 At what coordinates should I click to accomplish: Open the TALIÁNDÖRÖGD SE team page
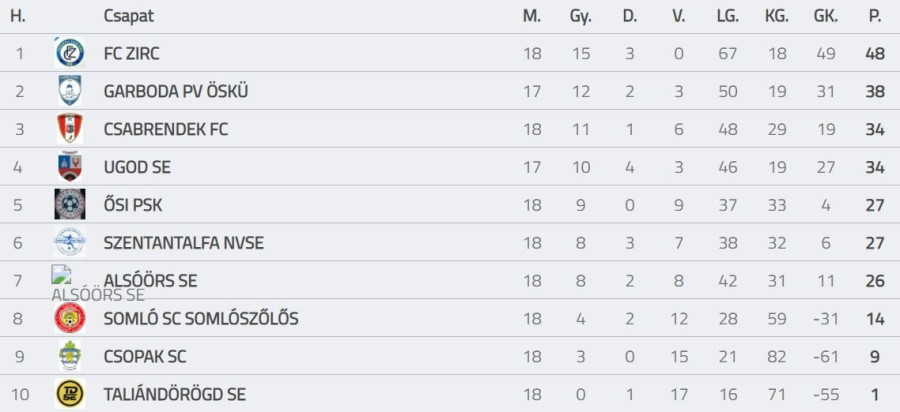click(174, 395)
